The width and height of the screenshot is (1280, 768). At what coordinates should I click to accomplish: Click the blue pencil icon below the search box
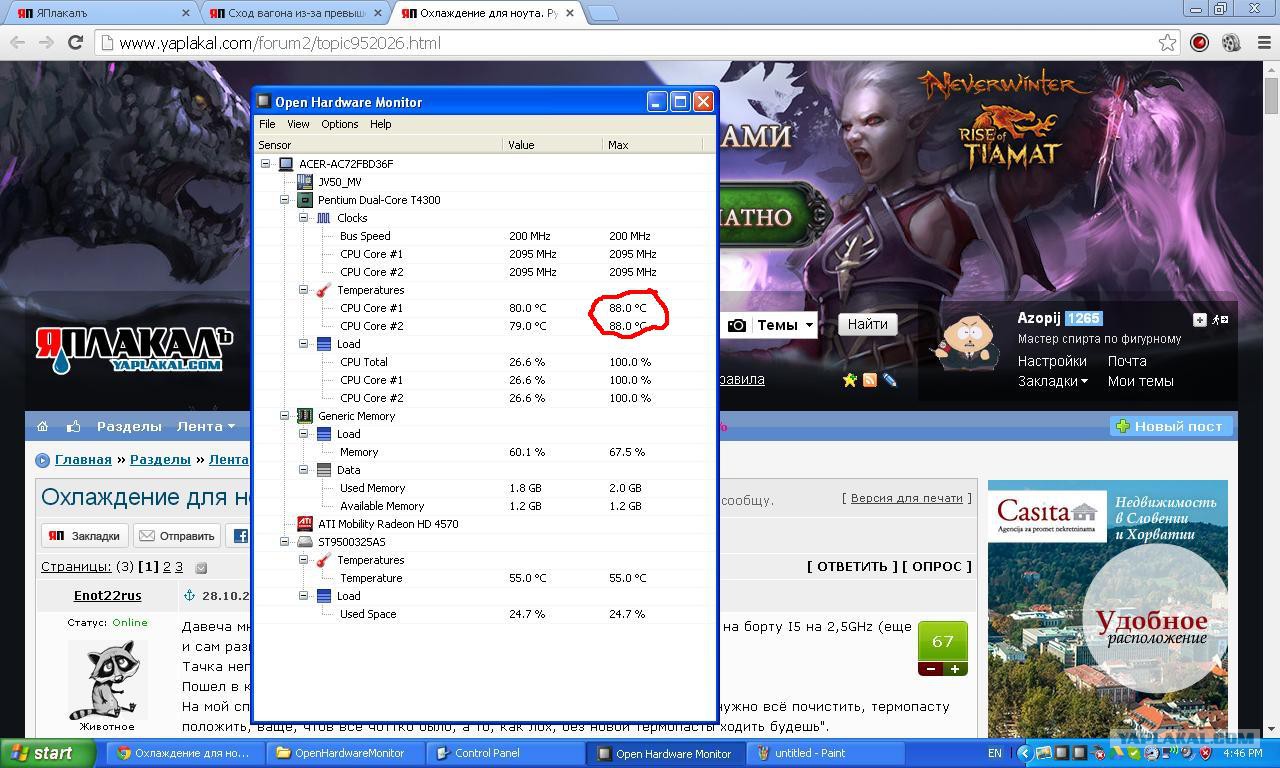pos(889,380)
